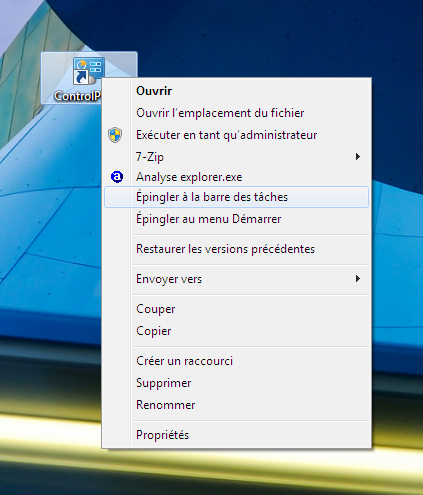Select Ouvrir l'emplacement du fichier
Image resolution: width=423 pixels, height=495 pixels.
point(236,113)
